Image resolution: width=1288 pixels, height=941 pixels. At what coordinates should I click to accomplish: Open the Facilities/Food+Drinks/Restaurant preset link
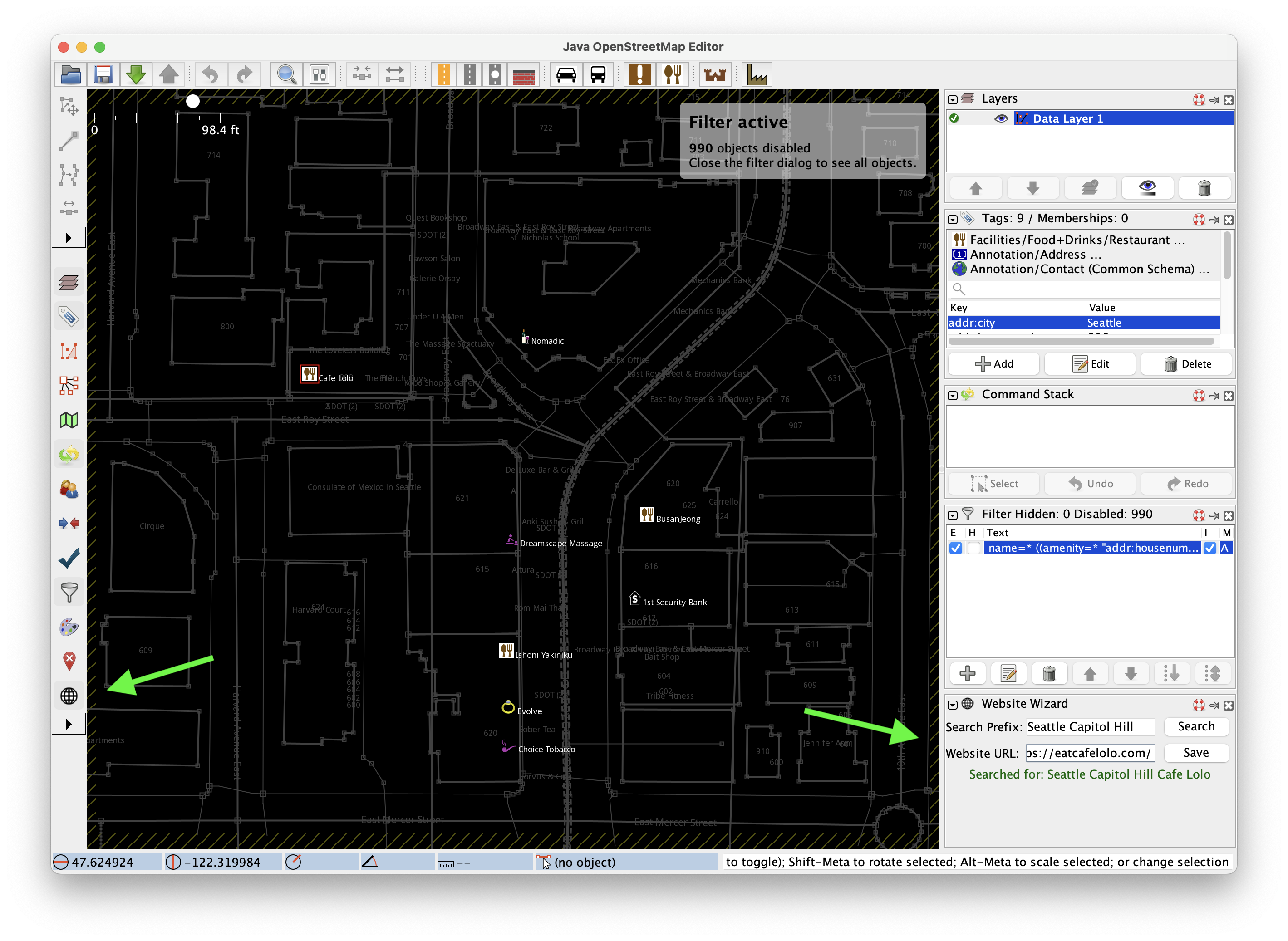tap(1077, 240)
